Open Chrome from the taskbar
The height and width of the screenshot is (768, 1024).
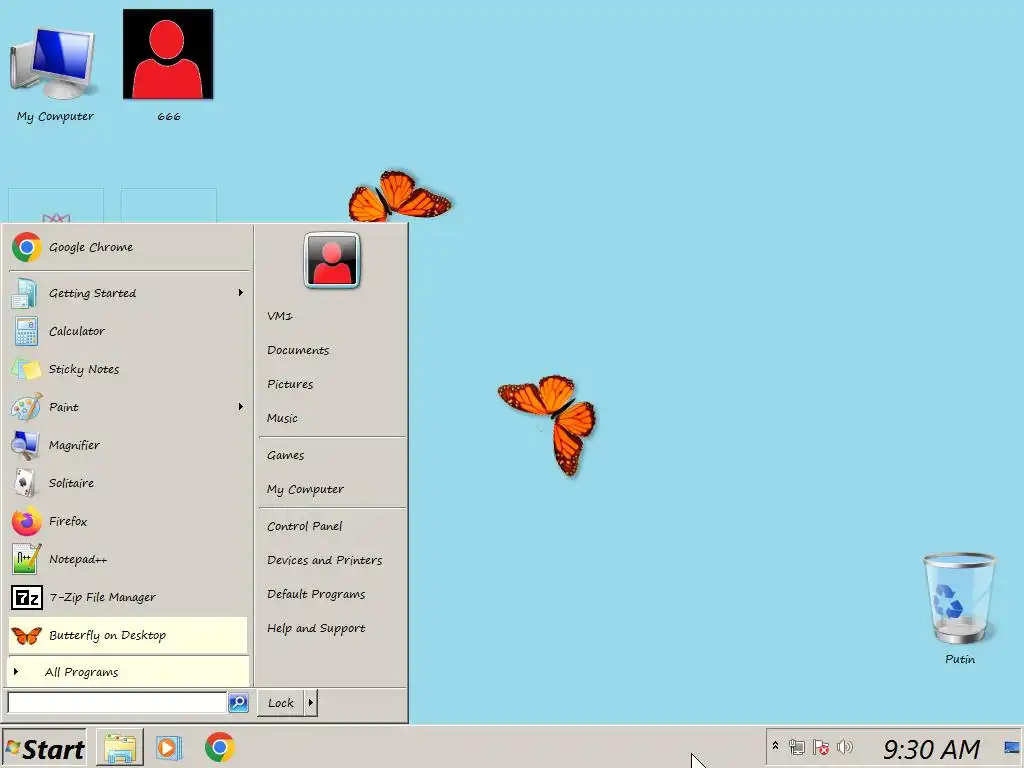pos(219,748)
